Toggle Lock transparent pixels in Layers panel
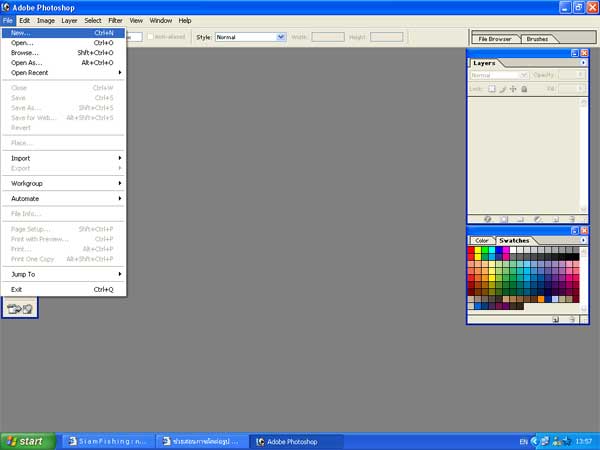The height and width of the screenshot is (450, 600). coord(492,89)
